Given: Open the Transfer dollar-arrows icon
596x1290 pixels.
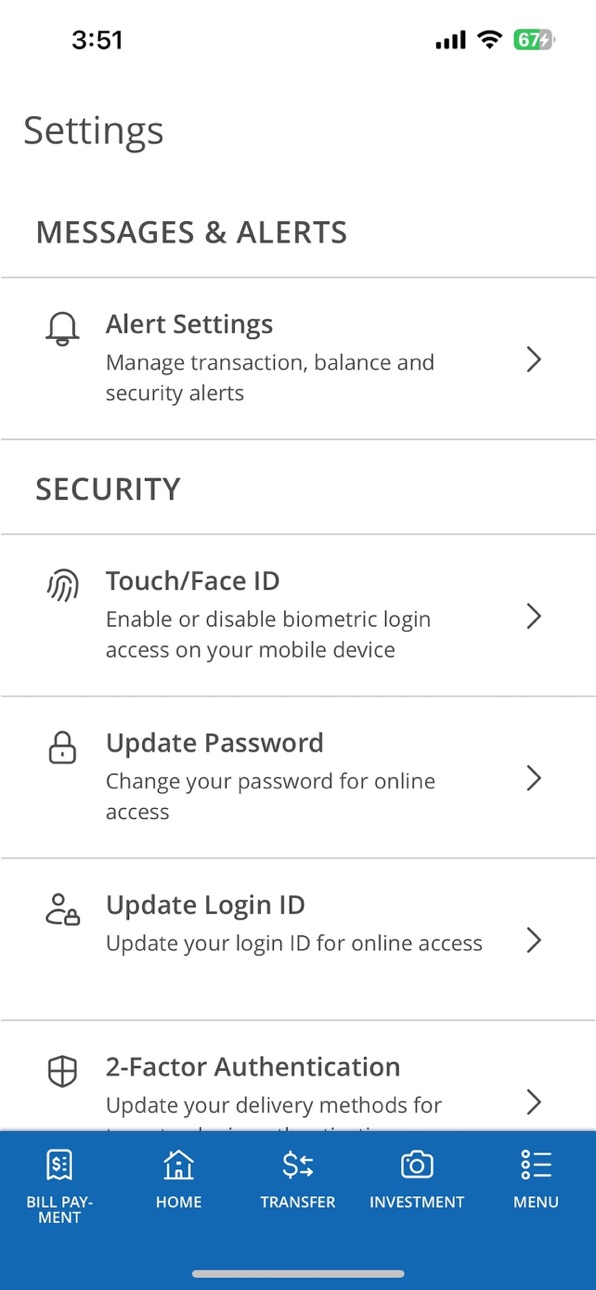Looking at the screenshot, I should [298, 1165].
